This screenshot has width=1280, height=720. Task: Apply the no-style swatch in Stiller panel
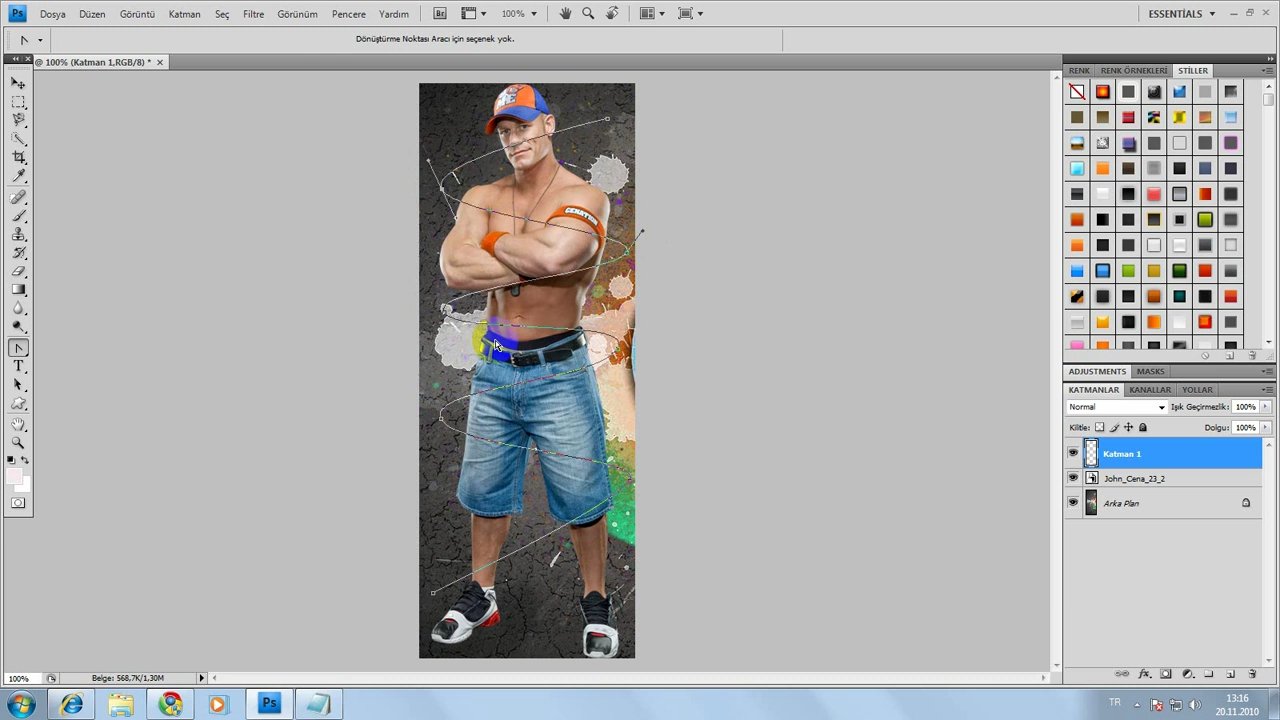pos(1077,92)
